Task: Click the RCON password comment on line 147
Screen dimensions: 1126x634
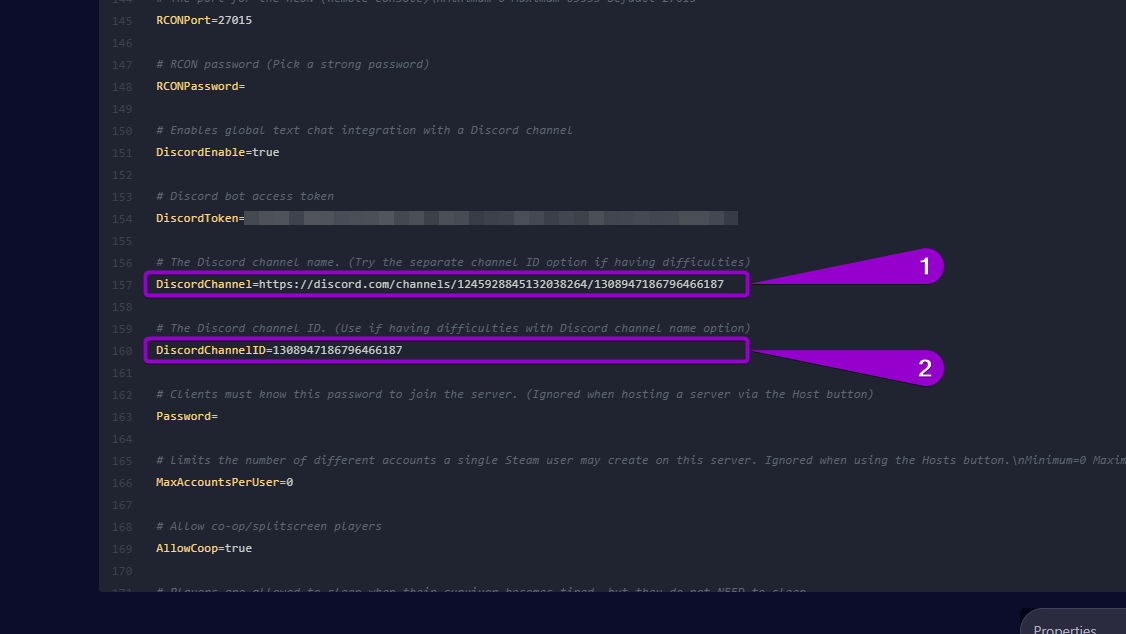Action: 292,64
